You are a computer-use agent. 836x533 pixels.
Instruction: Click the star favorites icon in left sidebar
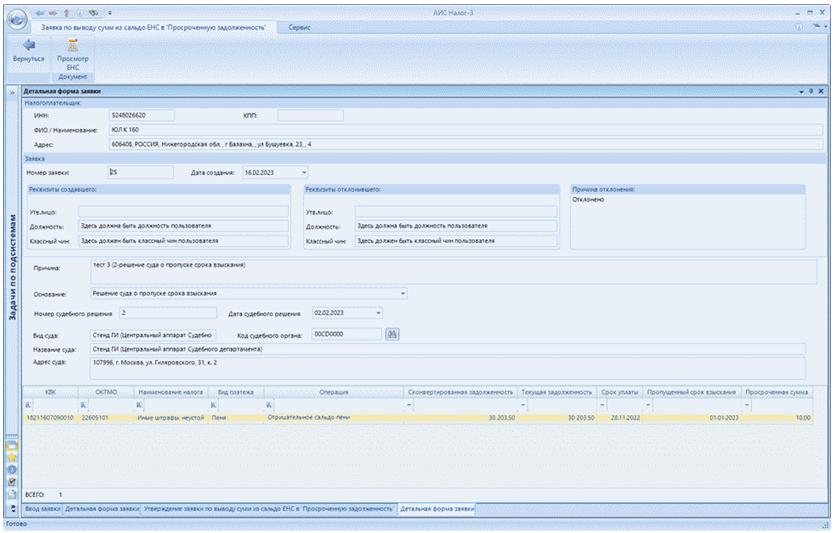click(x=12, y=455)
